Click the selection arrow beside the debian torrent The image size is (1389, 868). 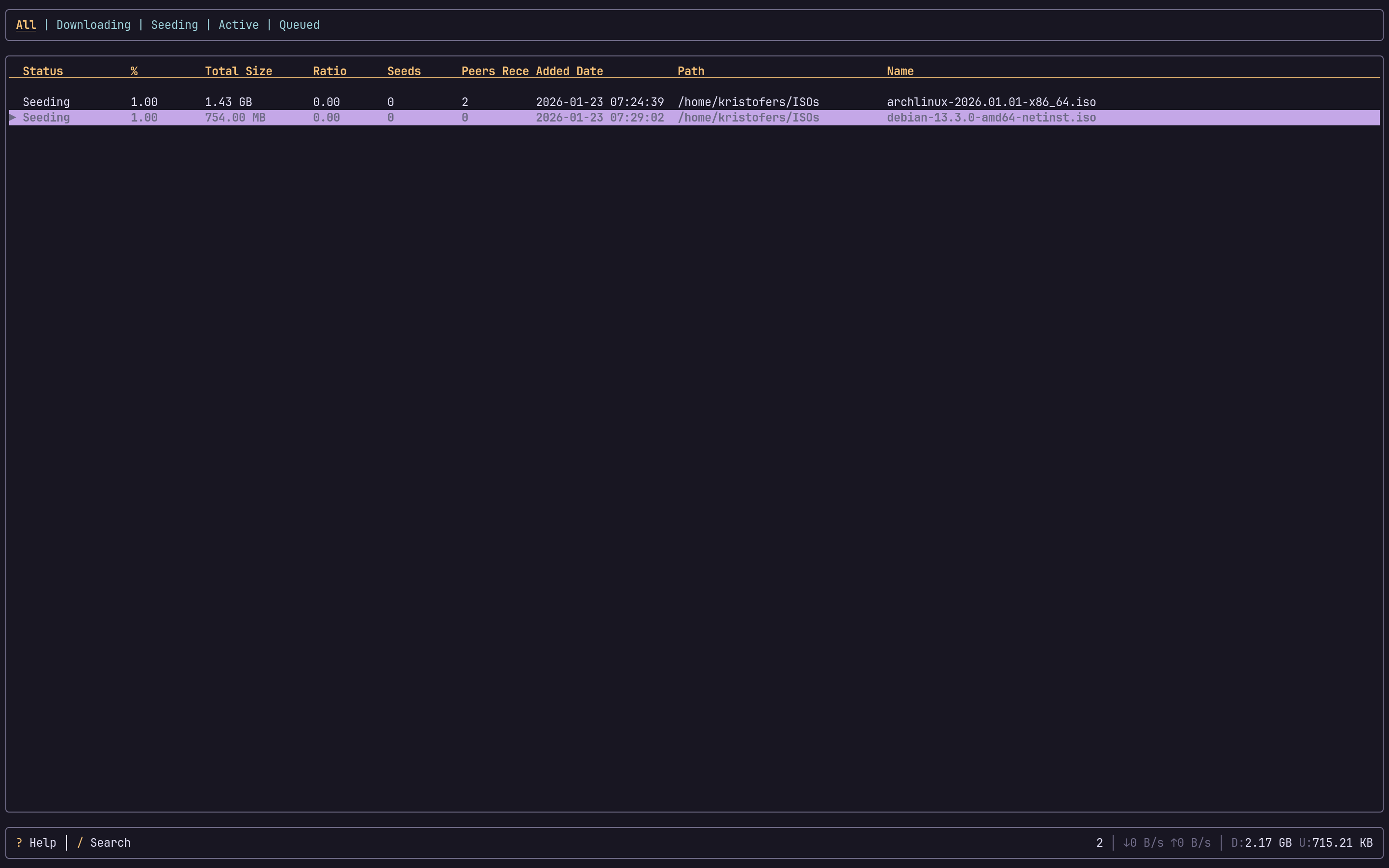pyautogui.click(x=13, y=117)
